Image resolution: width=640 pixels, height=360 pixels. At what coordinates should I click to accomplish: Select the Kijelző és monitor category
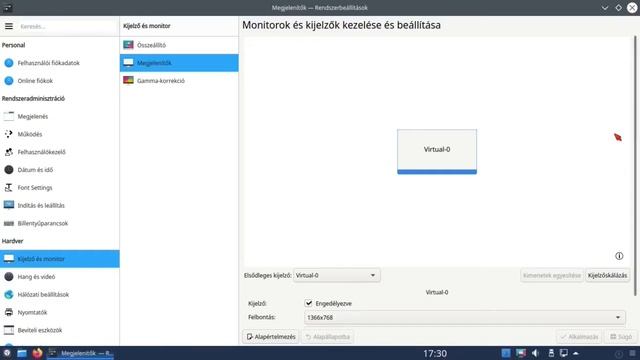60,259
